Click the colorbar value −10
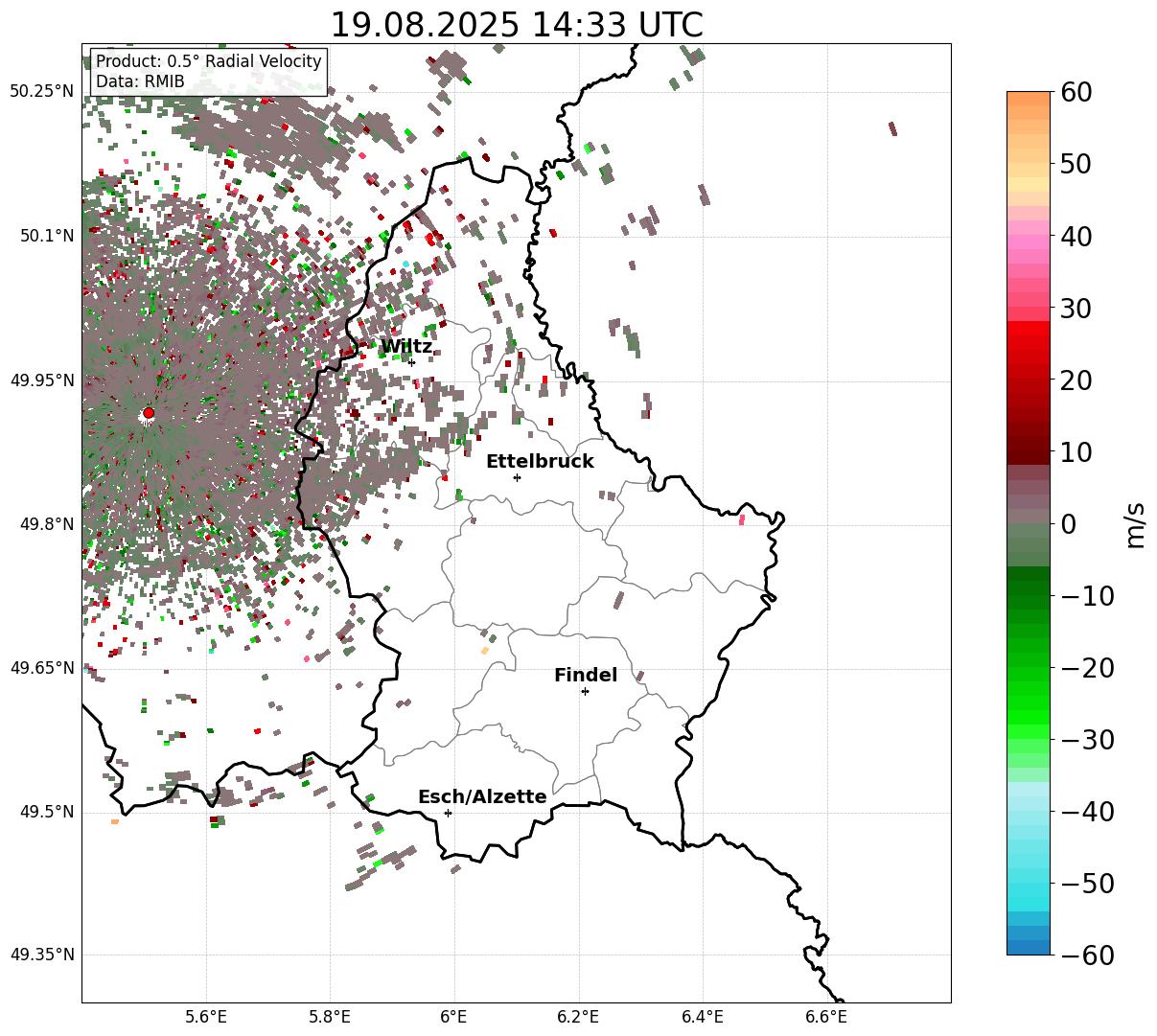This screenshot has height=1036, width=1157. pyautogui.click(x=1087, y=595)
